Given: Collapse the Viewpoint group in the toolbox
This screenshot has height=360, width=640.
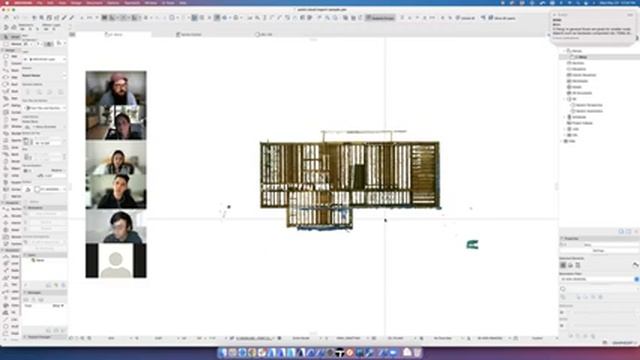Looking at the screenshot, I should tap(3, 202).
